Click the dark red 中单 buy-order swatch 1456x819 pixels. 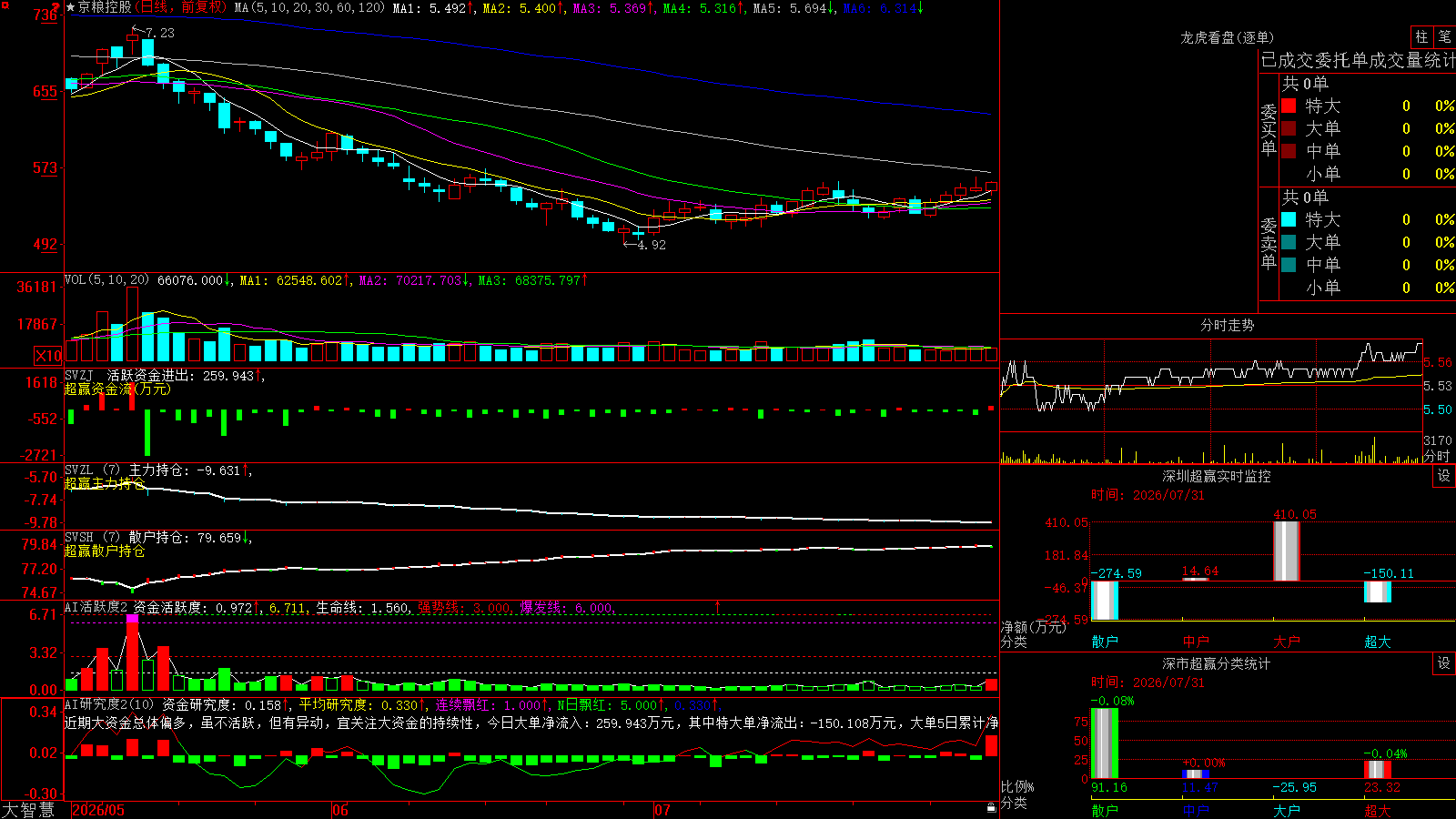1289,151
